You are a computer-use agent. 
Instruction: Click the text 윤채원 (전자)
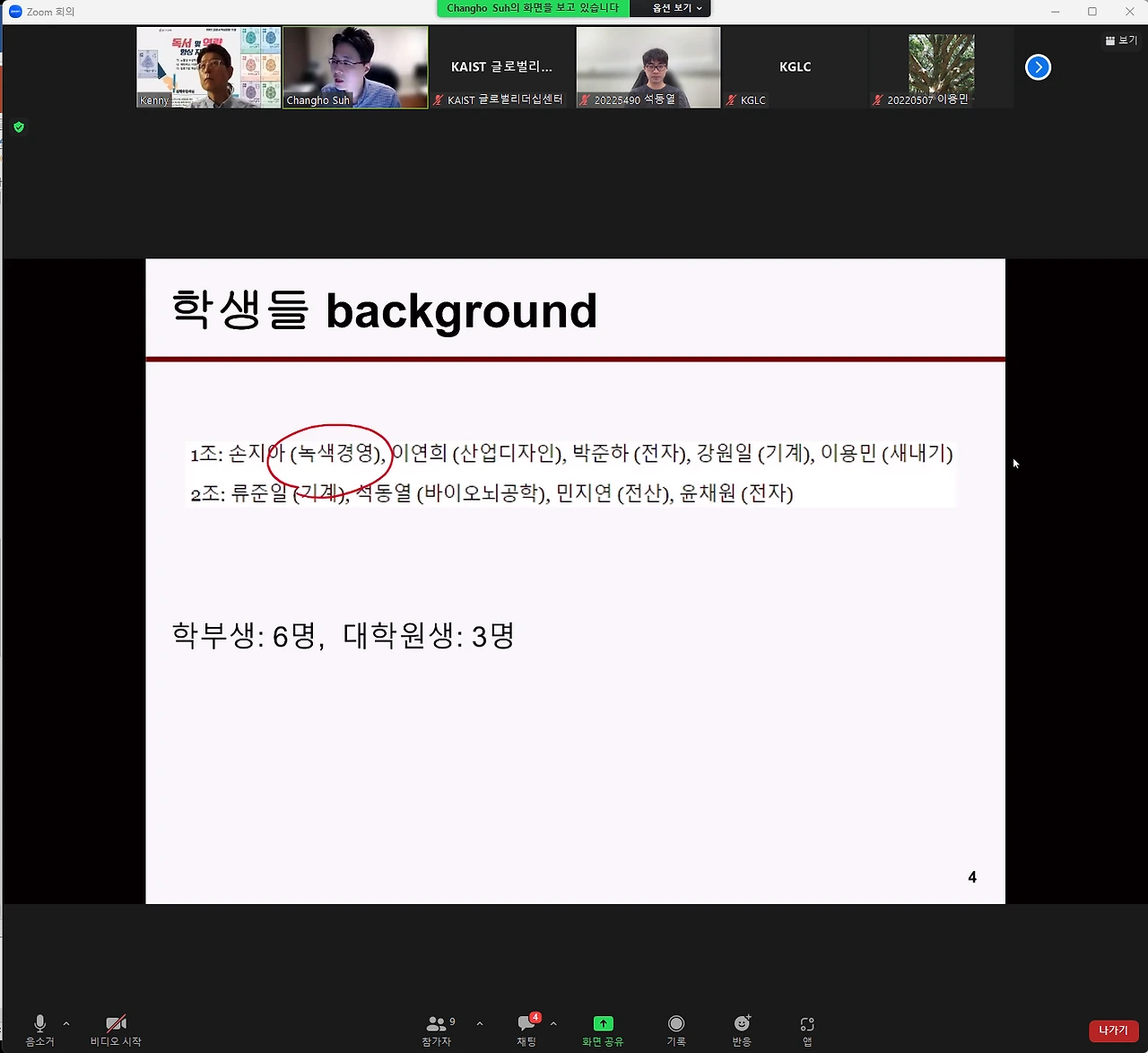(736, 493)
